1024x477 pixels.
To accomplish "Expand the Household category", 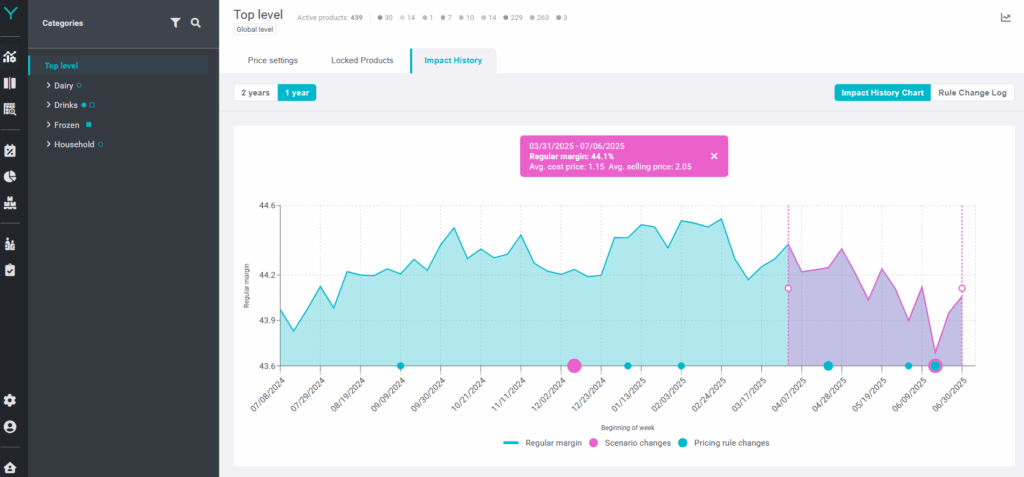I will tap(48, 145).
